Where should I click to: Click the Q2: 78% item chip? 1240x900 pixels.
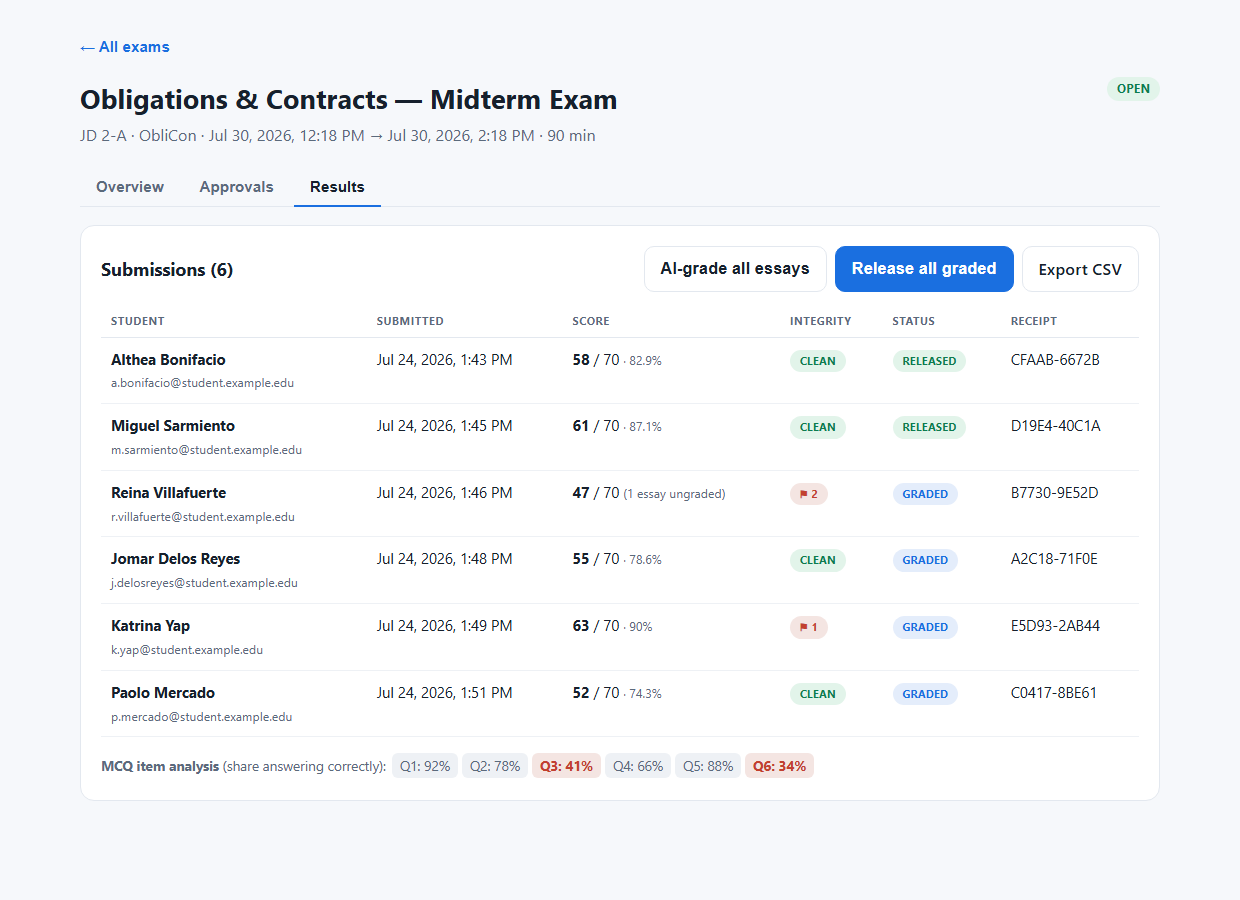495,766
